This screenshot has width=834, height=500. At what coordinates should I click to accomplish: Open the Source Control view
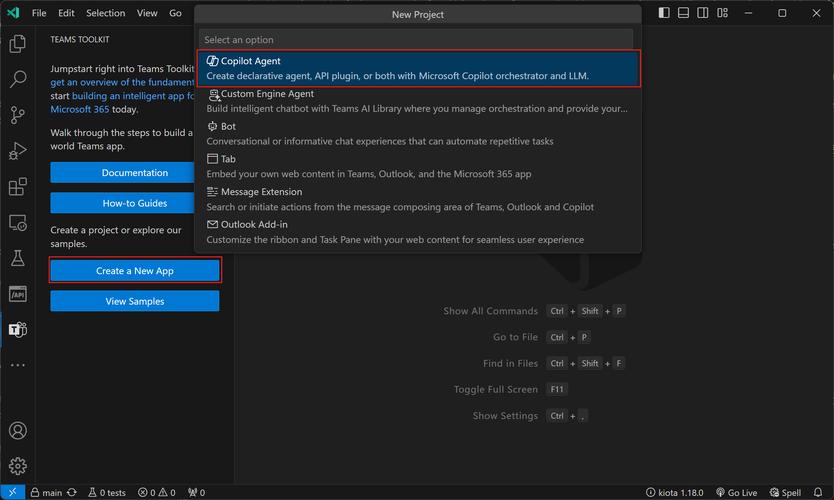17,115
